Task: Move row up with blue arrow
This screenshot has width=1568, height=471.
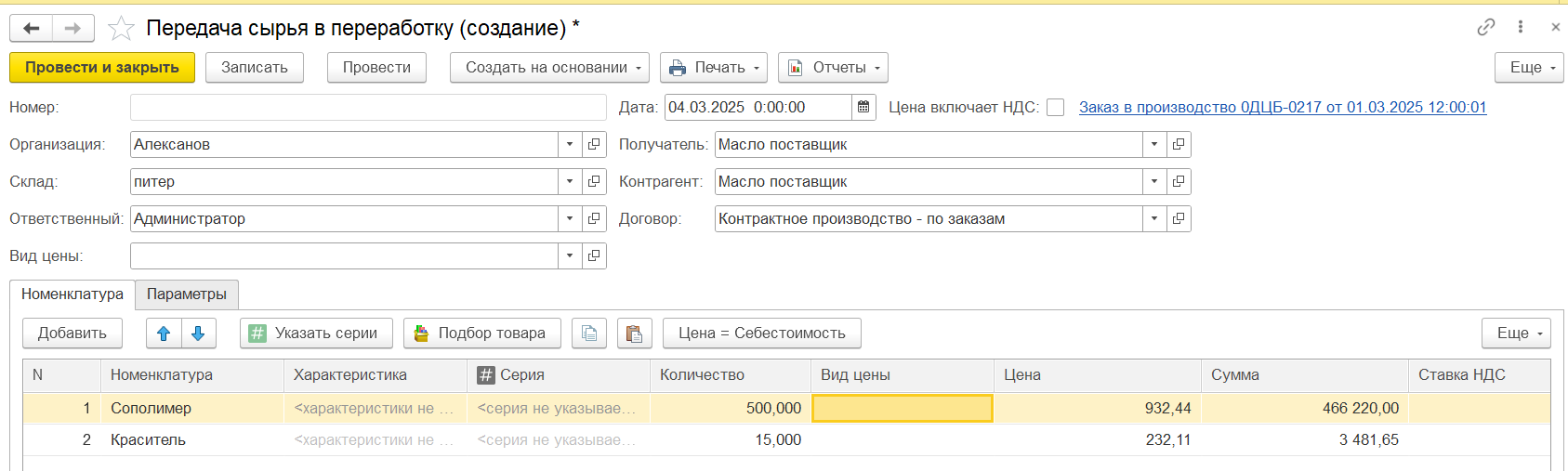Action: click(164, 334)
